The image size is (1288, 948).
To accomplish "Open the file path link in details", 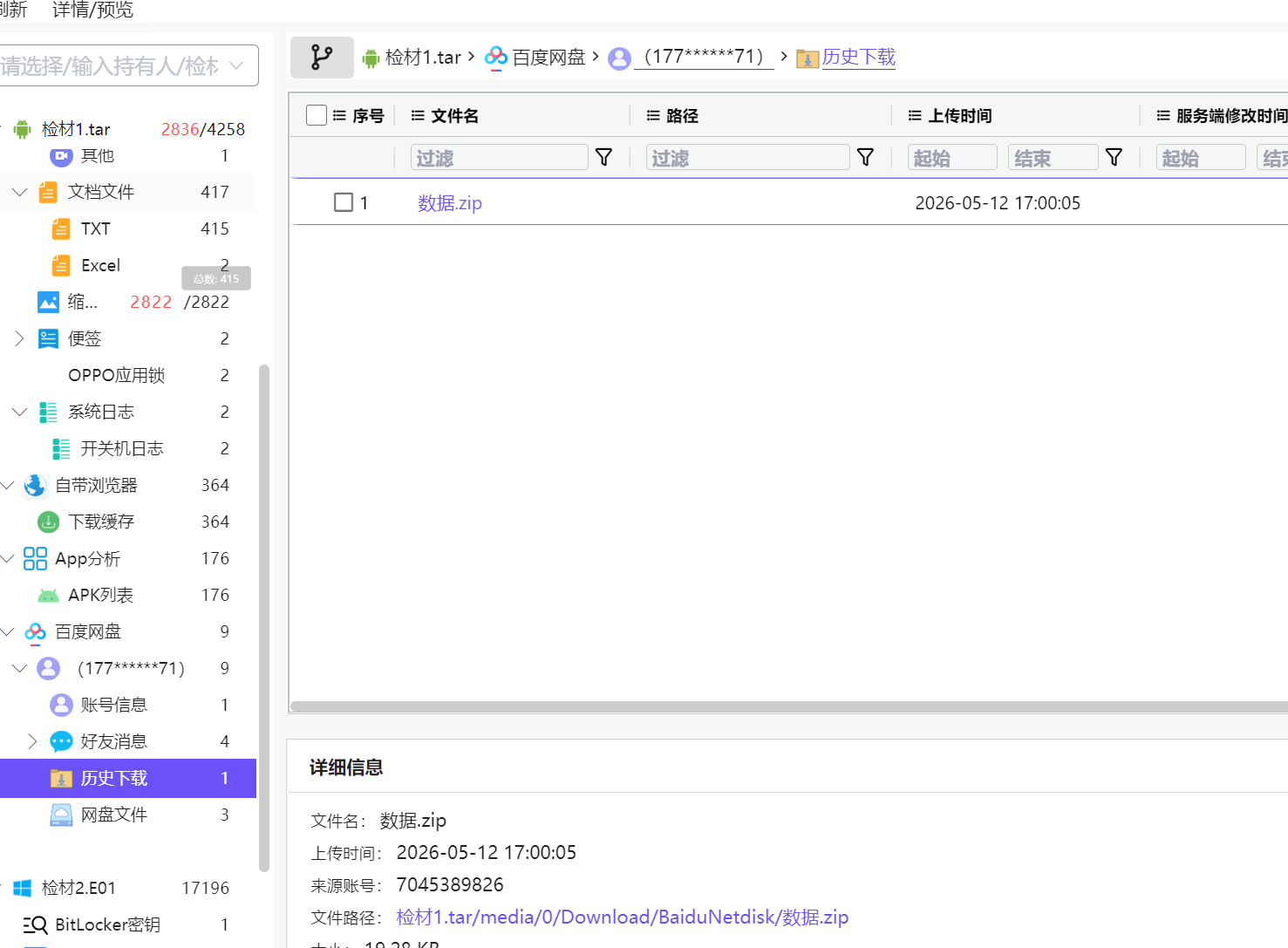I will click(x=623, y=917).
